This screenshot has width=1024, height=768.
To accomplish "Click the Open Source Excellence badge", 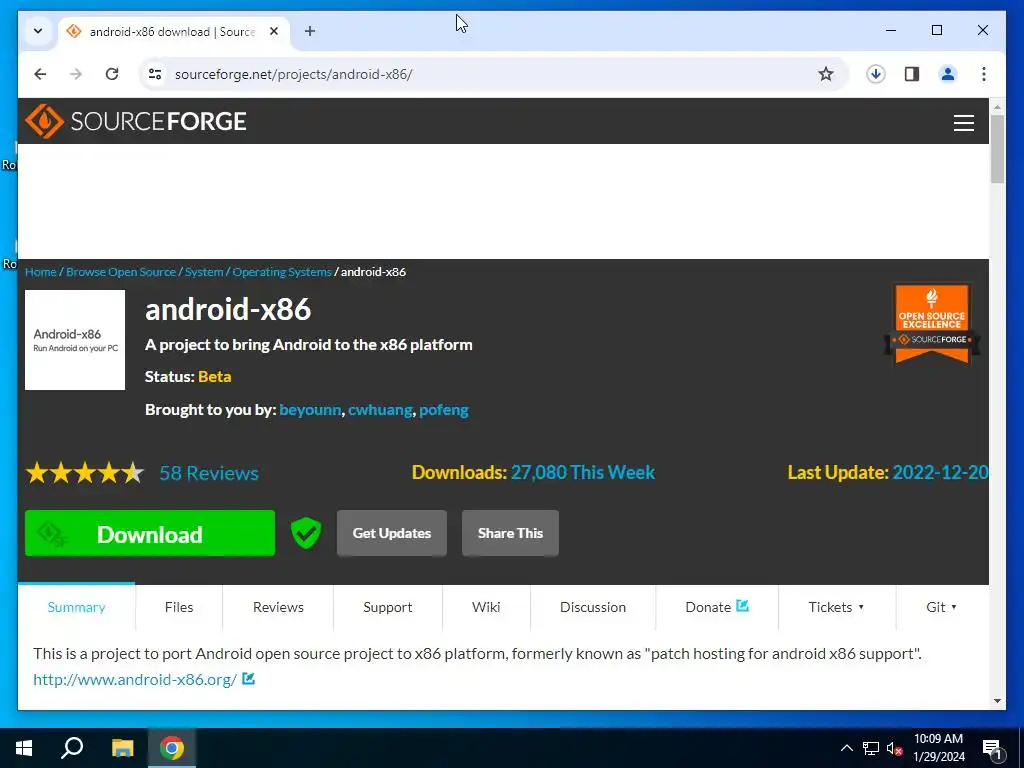I will pos(932,323).
